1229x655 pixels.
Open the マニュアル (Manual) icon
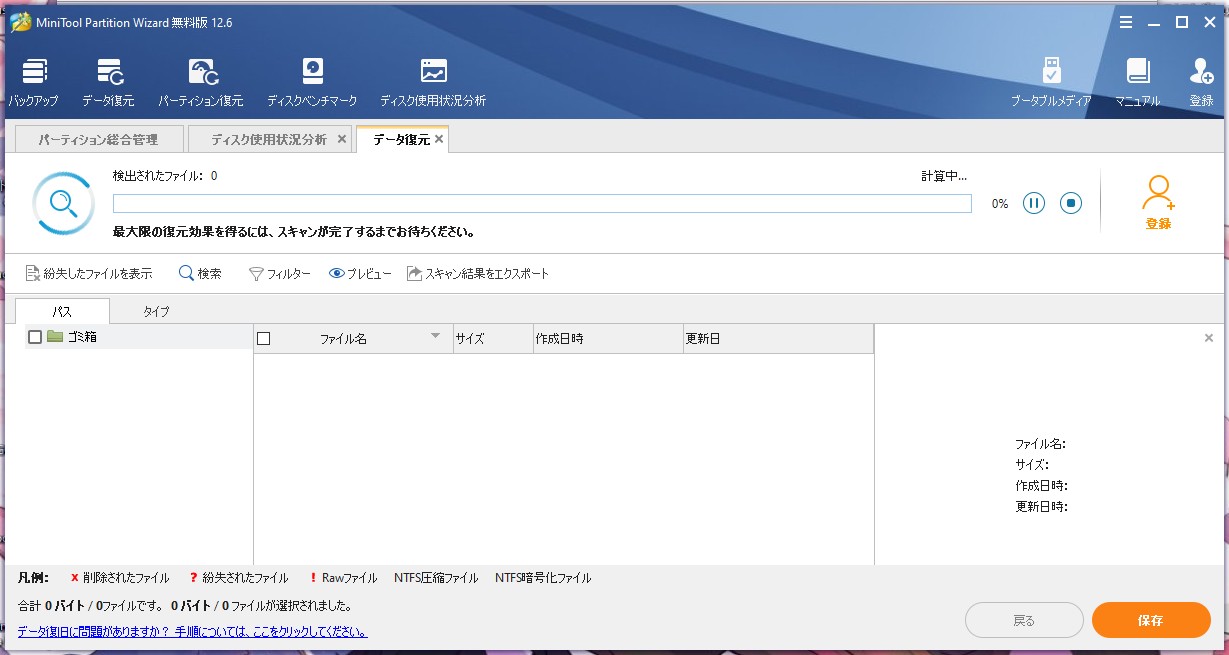coord(1137,82)
